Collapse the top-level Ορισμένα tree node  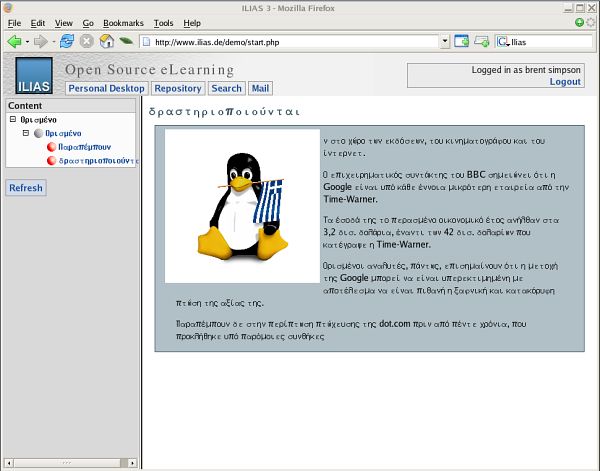click(13, 119)
